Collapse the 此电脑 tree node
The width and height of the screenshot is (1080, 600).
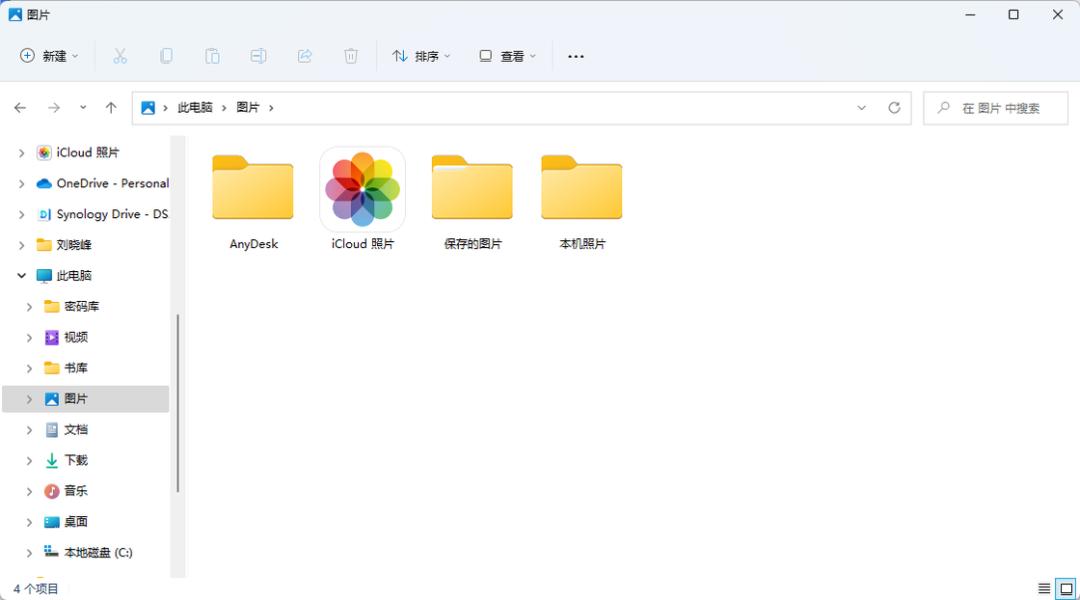point(21,276)
